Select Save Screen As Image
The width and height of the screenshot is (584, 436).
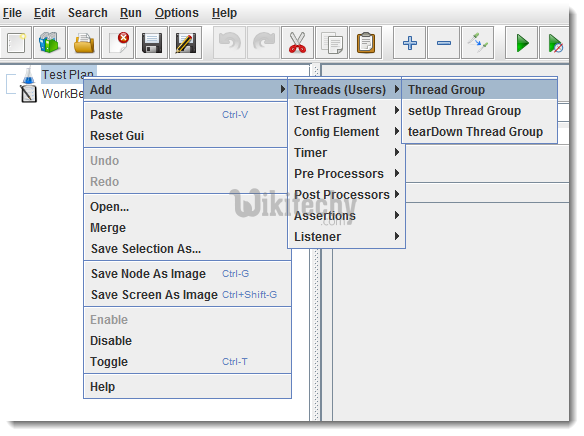187,295
